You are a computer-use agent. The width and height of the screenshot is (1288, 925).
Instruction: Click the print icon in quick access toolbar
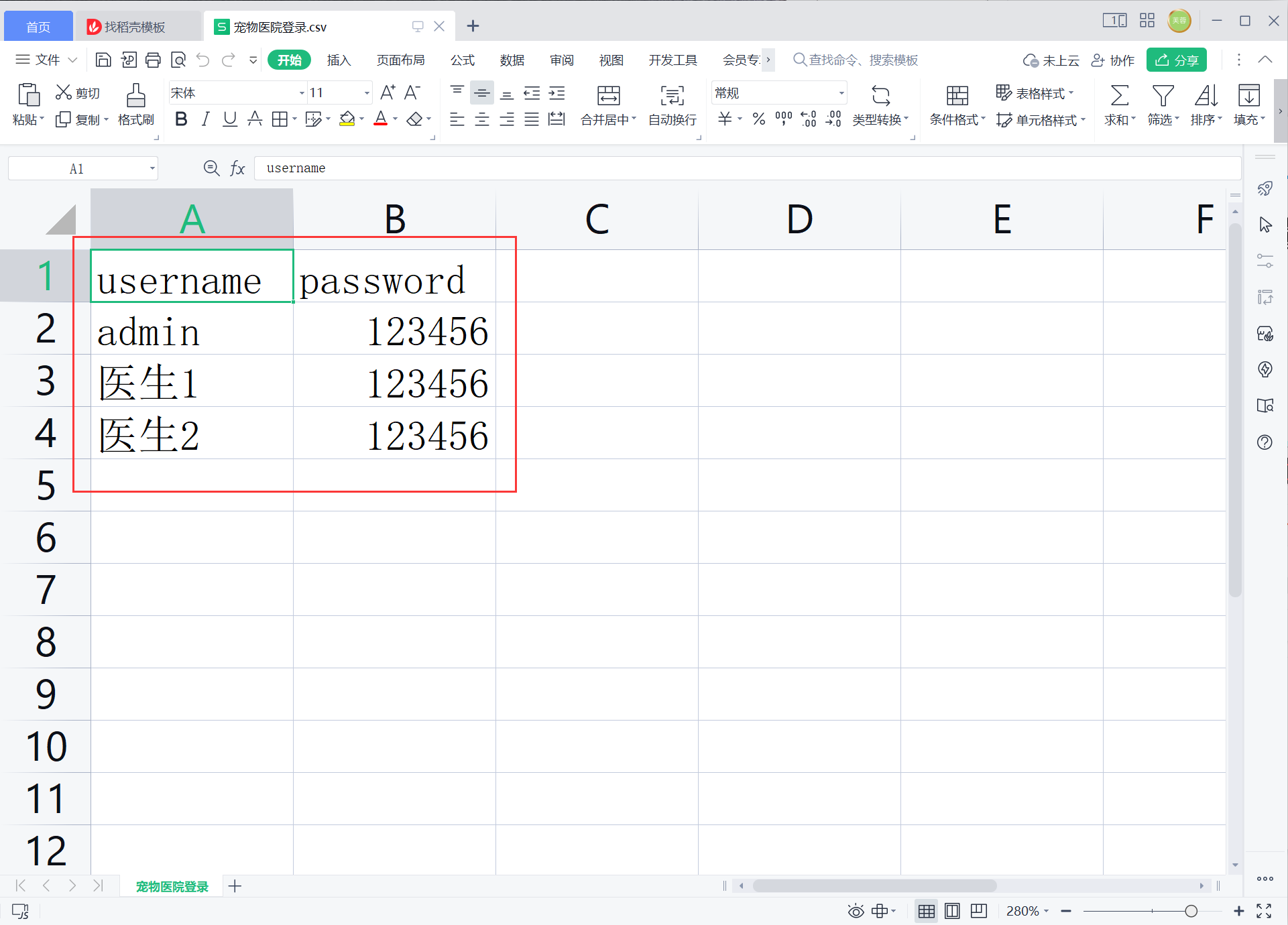[x=153, y=60]
